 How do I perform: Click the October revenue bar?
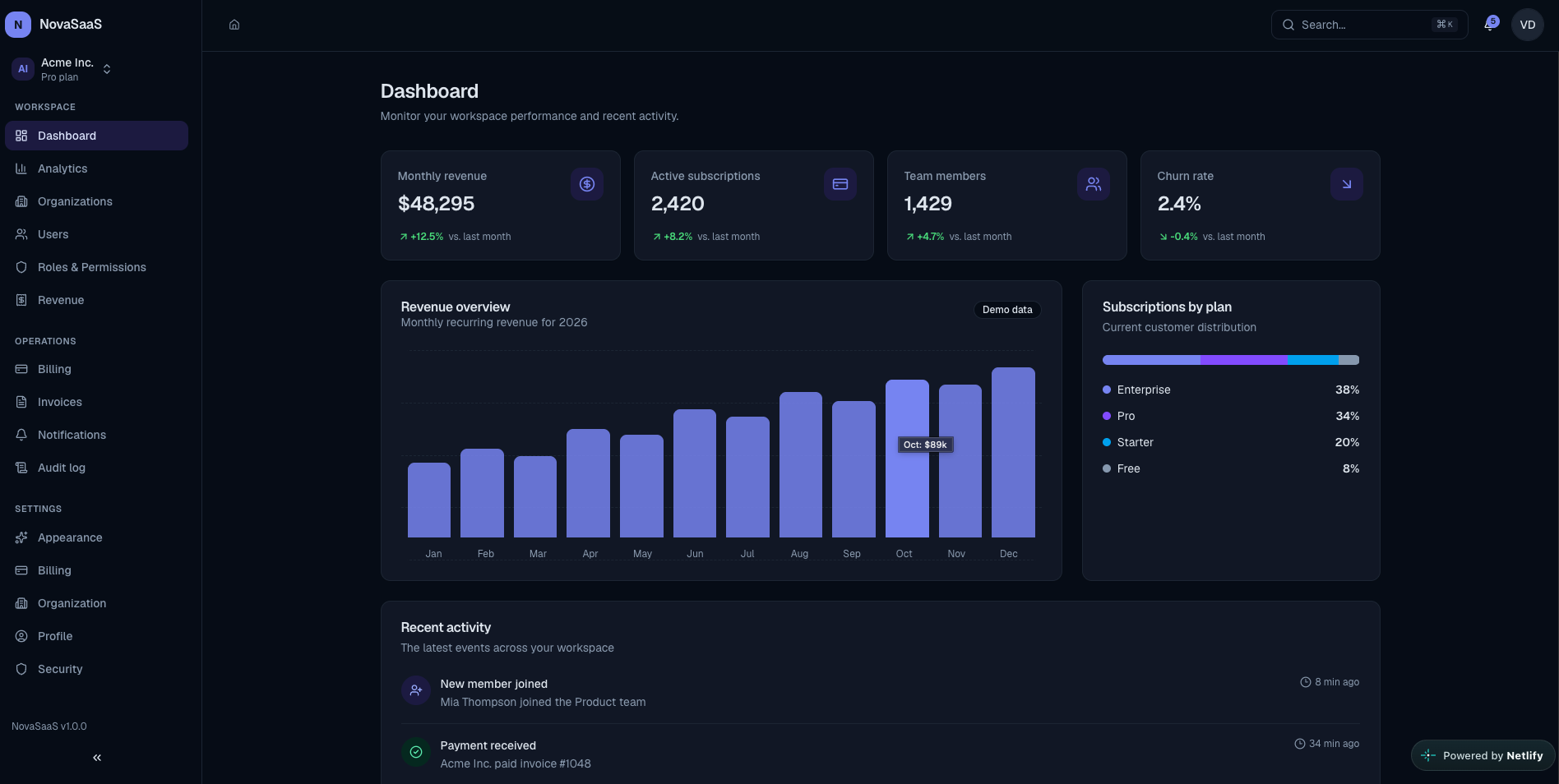tap(907, 459)
